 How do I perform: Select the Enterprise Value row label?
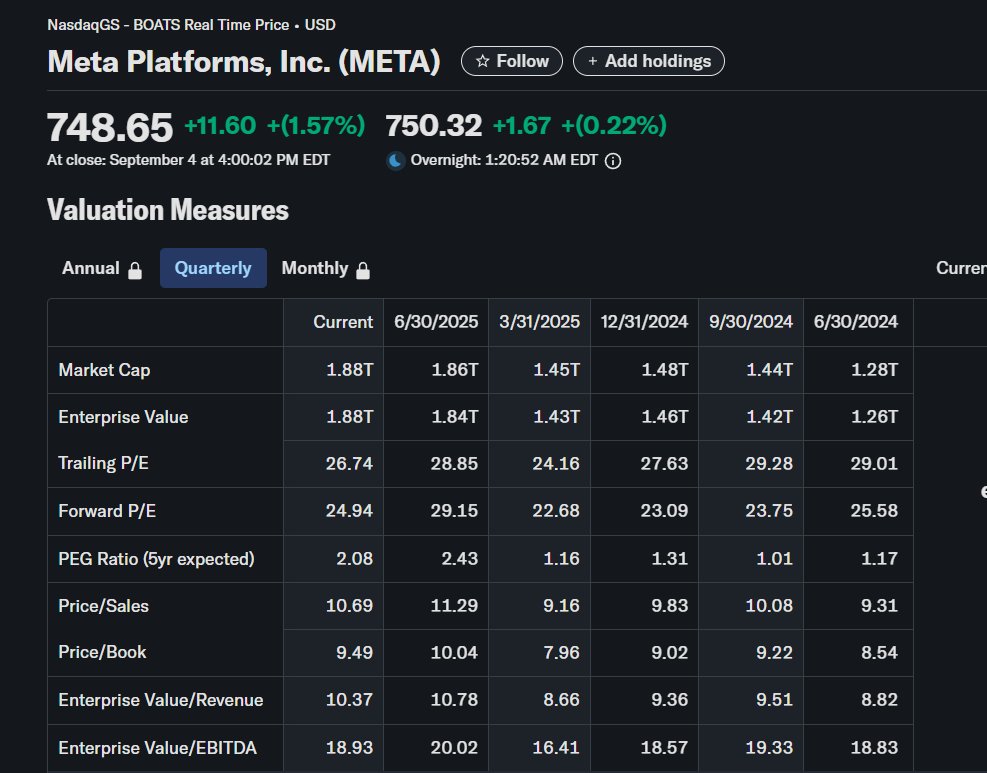pyautogui.click(x=123, y=417)
